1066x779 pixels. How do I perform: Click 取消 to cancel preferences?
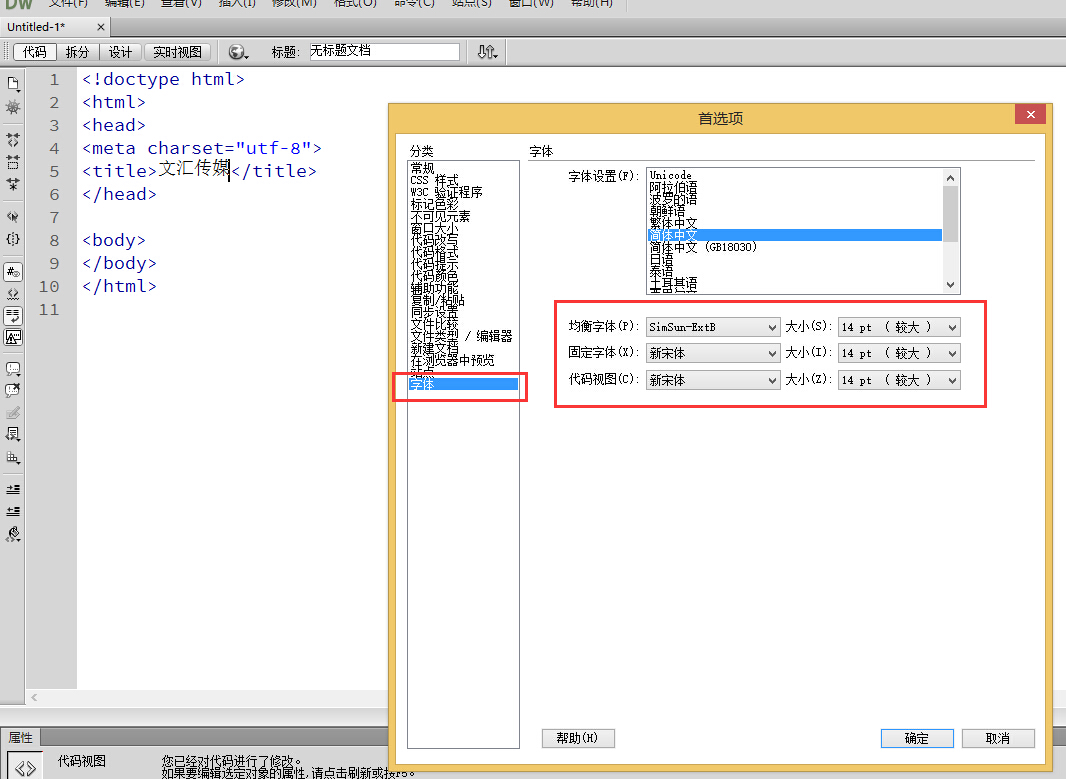[x=998, y=738]
